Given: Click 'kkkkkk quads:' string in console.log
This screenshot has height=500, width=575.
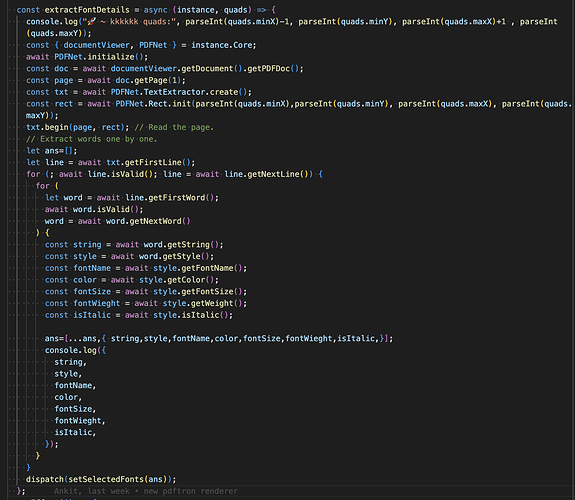Looking at the screenshot, I should pos(142,22).
